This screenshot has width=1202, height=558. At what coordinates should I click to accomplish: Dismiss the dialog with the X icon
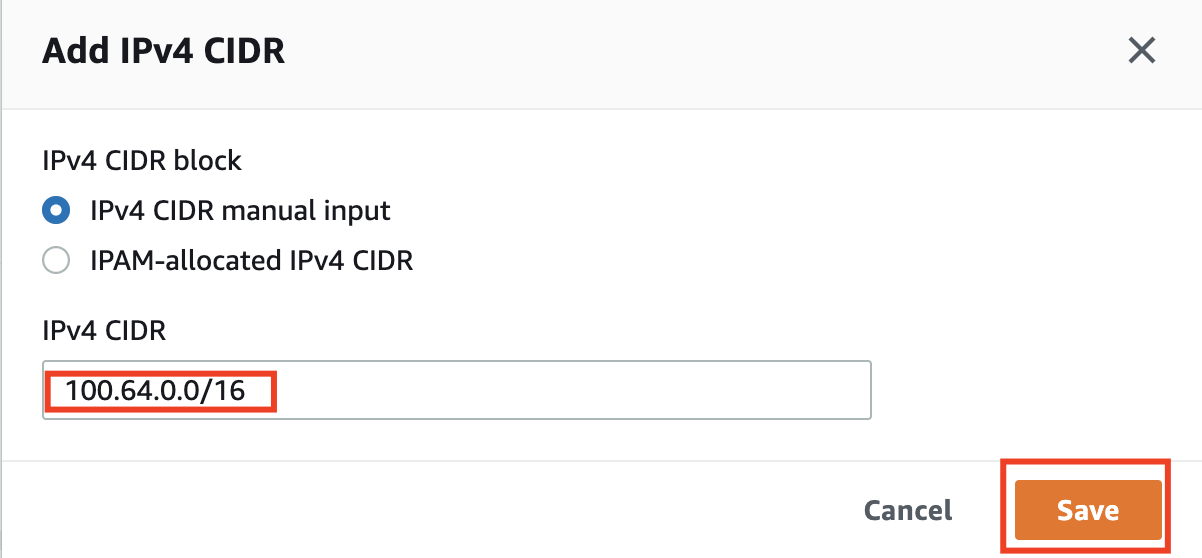point(1141,50)
